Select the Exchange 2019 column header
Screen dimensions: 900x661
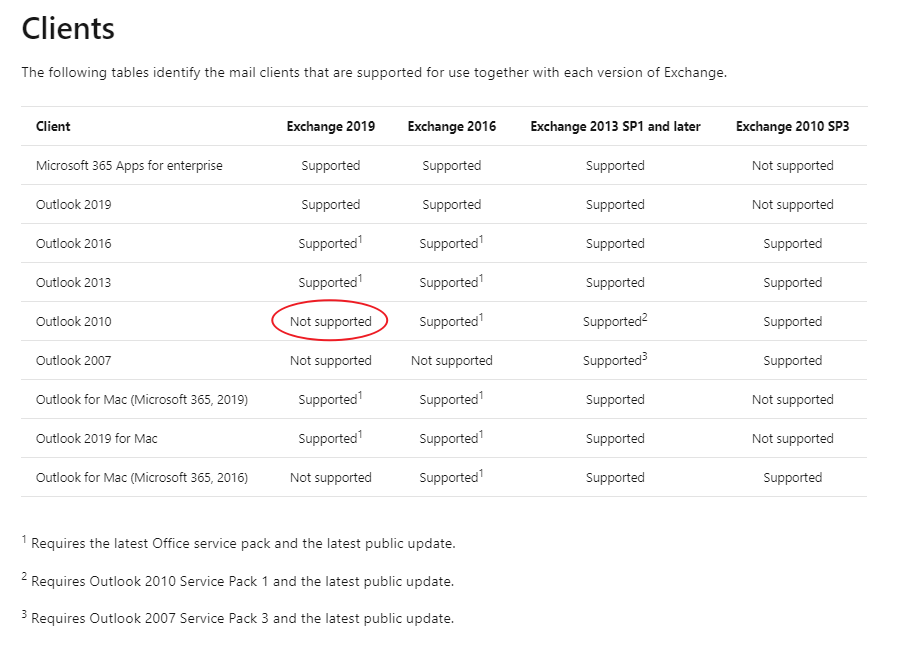click(330, 126)
